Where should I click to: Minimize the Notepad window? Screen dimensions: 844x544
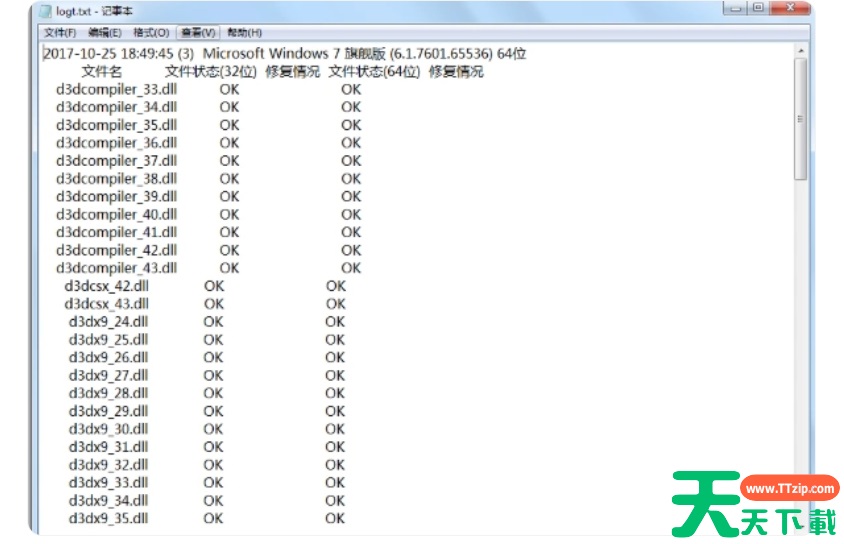738,8
